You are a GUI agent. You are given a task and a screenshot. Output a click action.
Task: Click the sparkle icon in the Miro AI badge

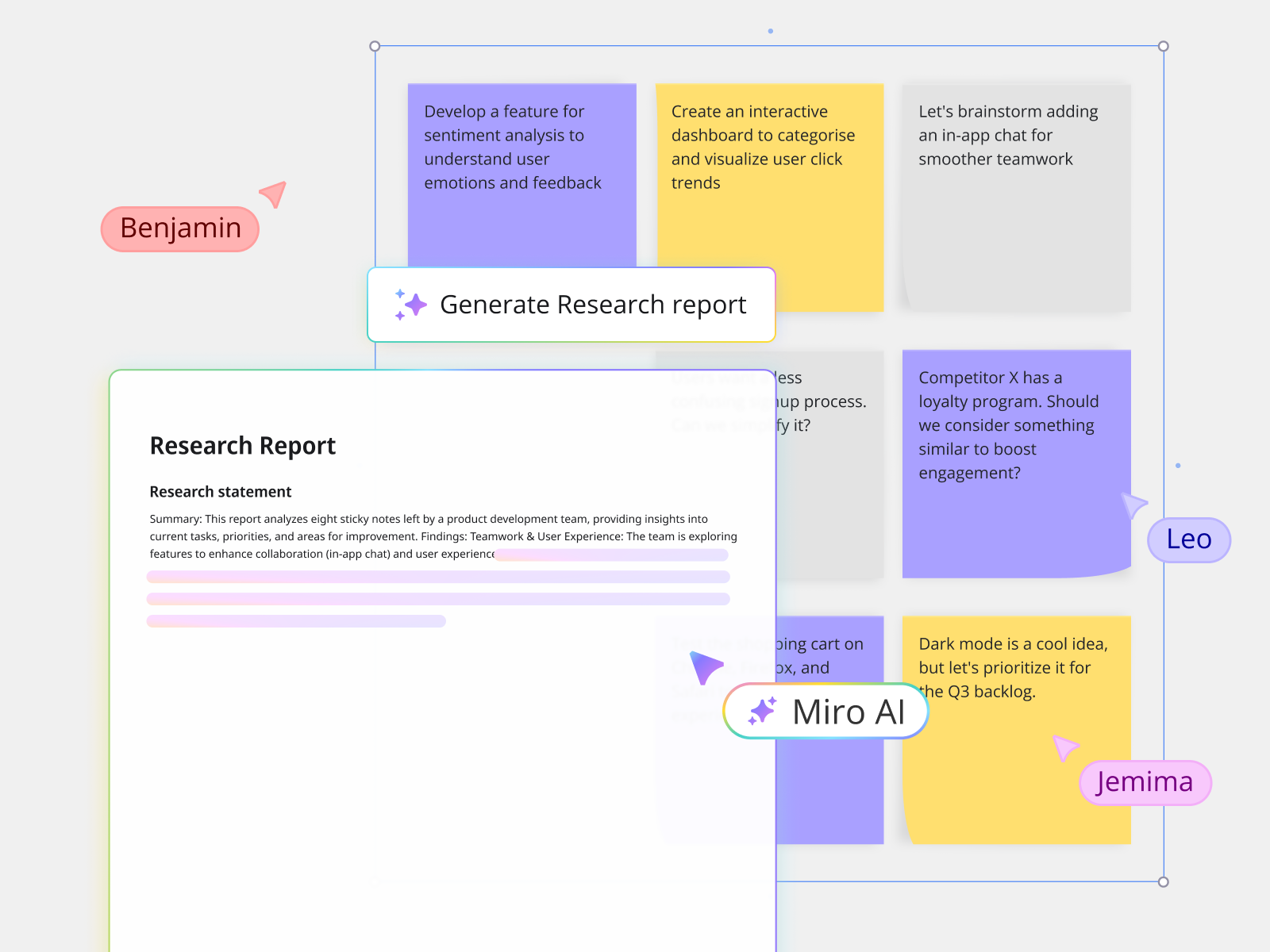tap(762, 711)
